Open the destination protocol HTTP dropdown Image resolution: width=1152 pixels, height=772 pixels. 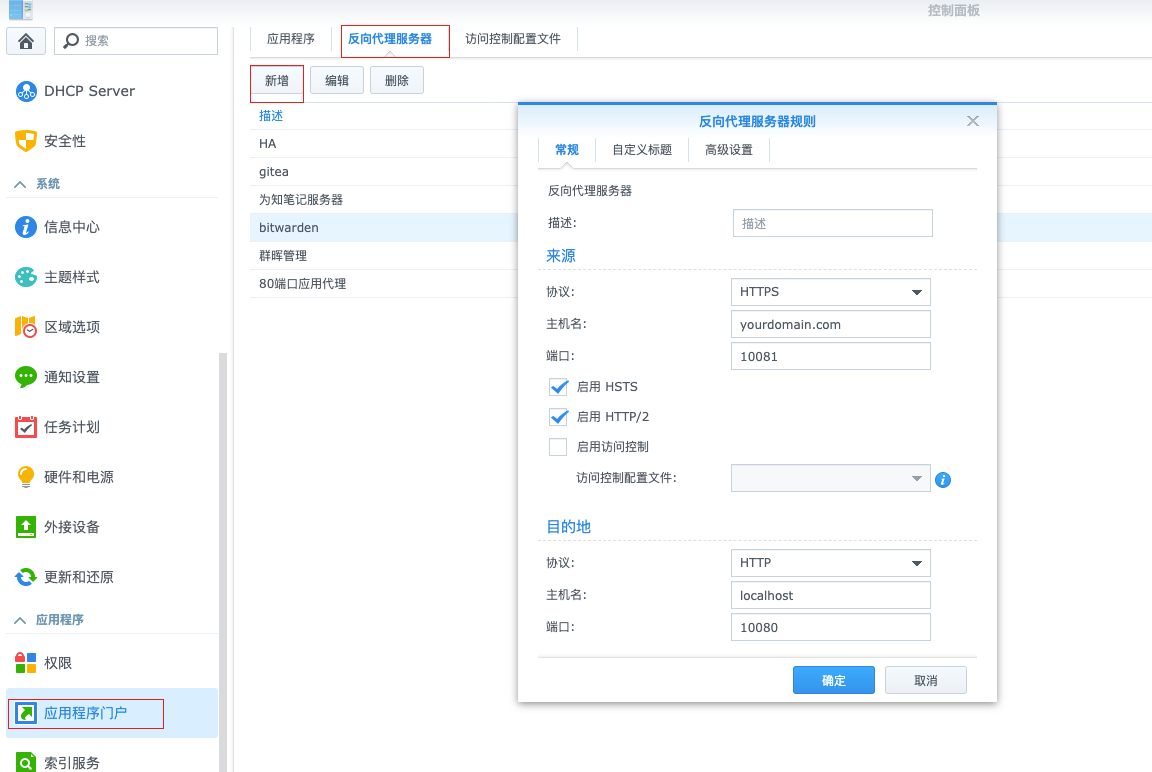830,563
